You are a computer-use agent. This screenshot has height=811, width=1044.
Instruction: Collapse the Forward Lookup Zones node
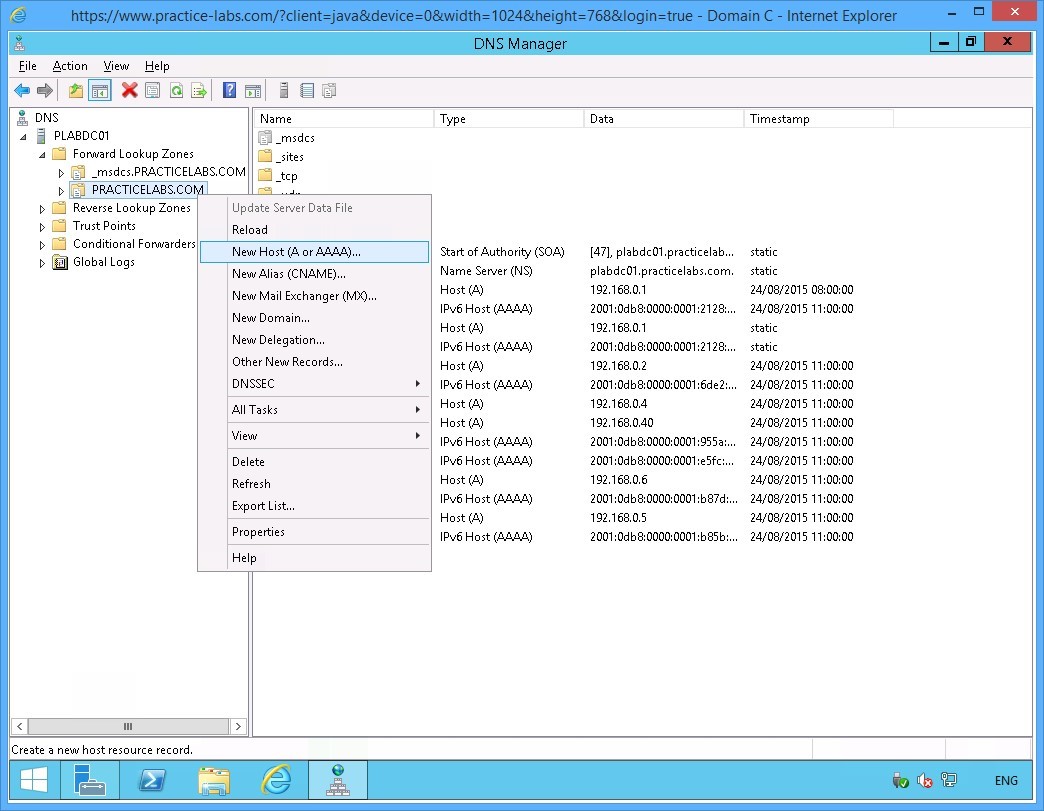tap(42, 155)
